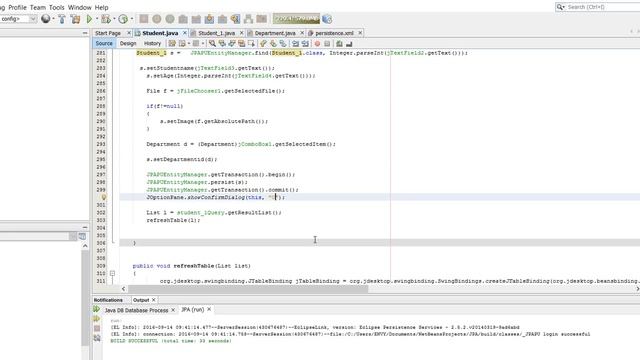This screenshot has height=360, width=640.
Task: Click the editor scroll left arrow
Action: [123, 289]
